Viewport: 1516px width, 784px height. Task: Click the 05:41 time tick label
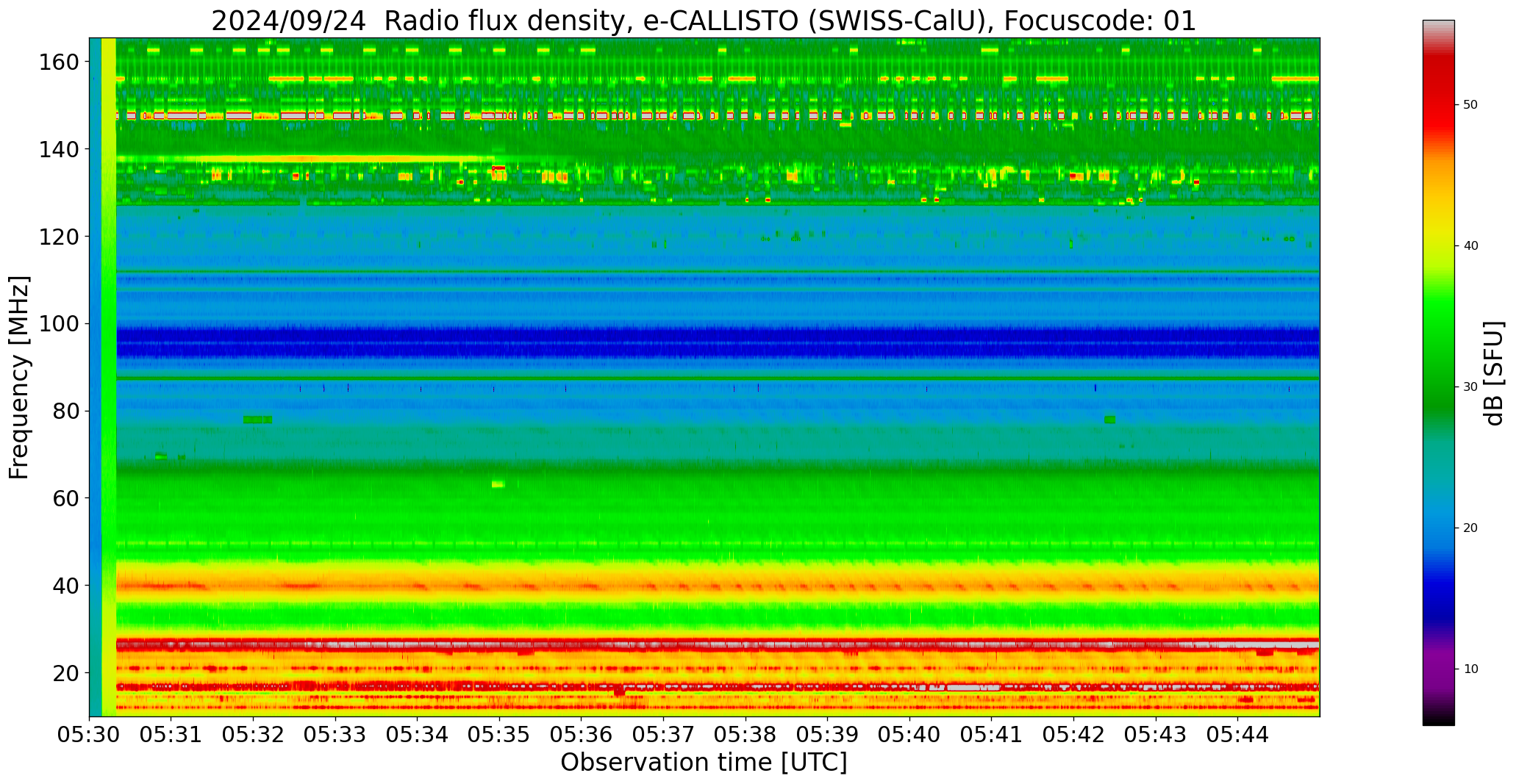pos(992,735)
